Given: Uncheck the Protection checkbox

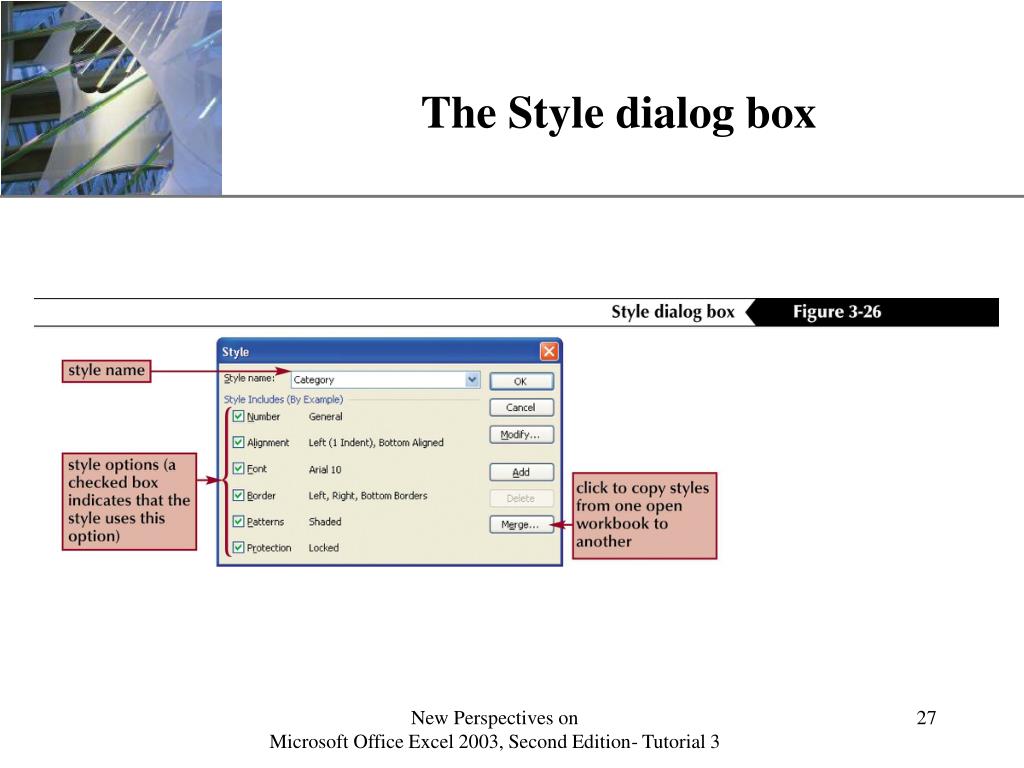Looking at the screenshot, I should [x=238, y=547].
